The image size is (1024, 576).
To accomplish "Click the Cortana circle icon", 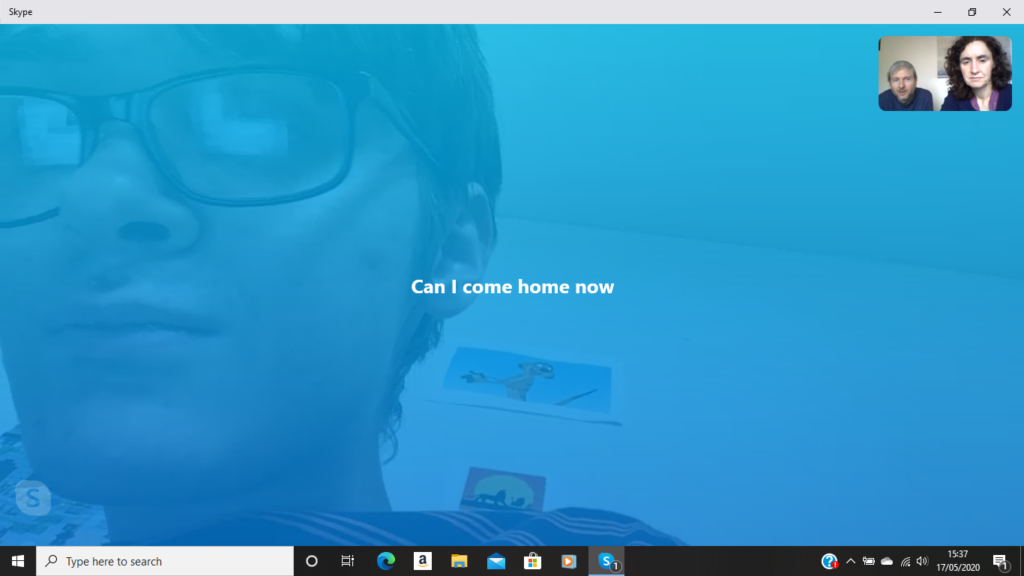I will [311, 561].
